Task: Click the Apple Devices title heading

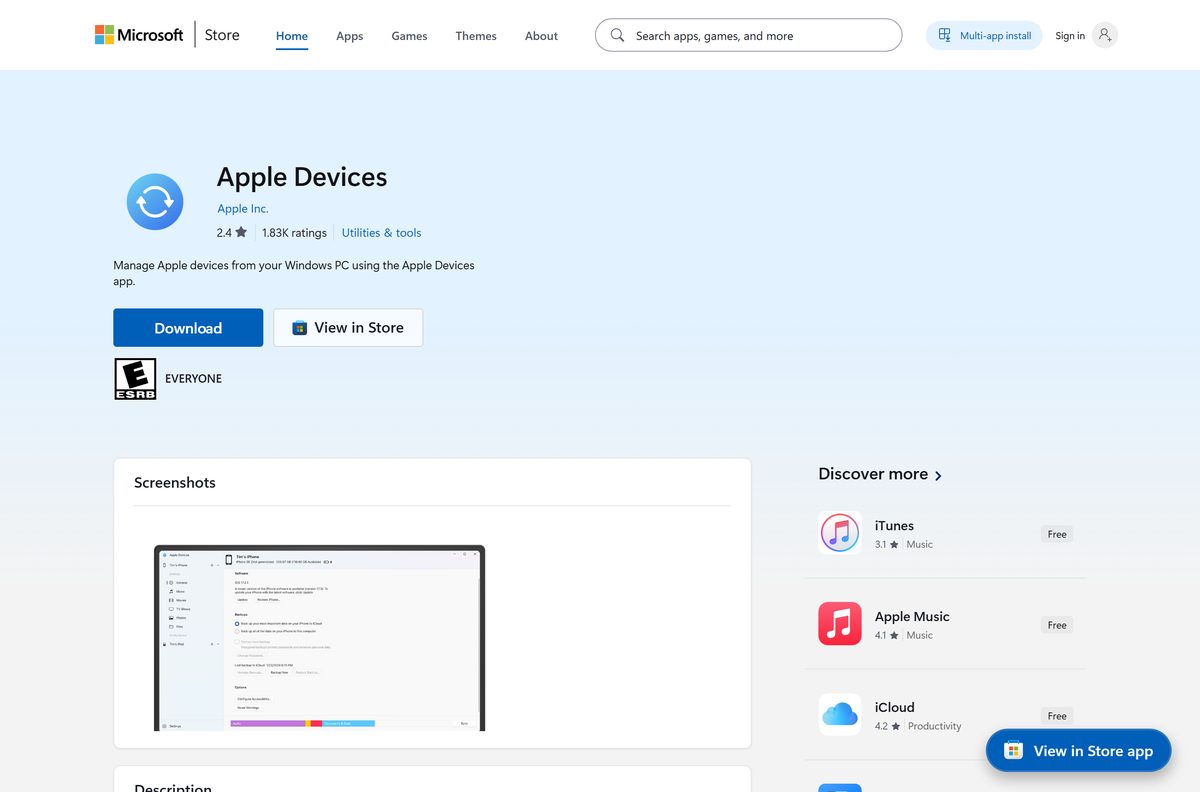Action: tap(302, 177)
